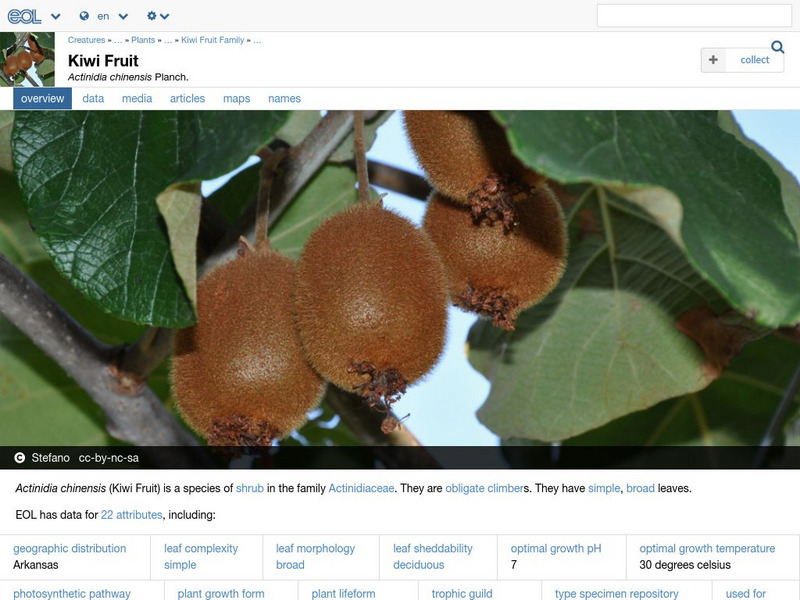Select the articles tab
The width and height of the screenshot is (800, 600).
click(x=189, y=98)
